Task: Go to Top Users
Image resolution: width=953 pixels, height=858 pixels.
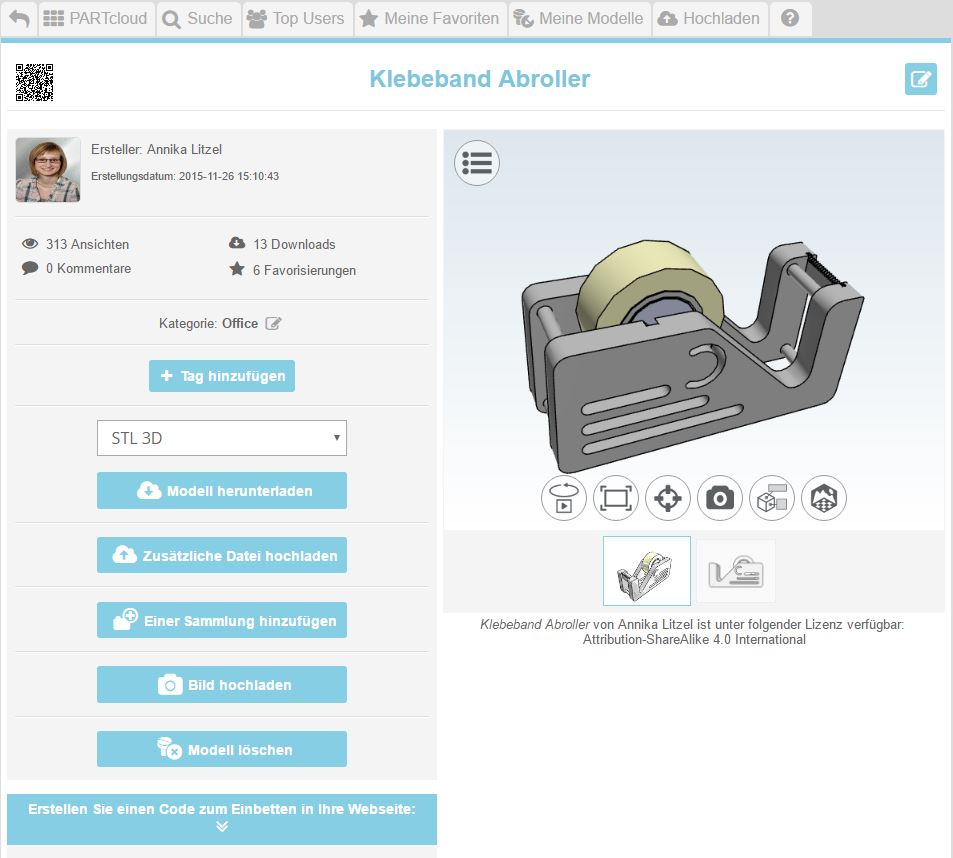Action: tap(297, 19)
